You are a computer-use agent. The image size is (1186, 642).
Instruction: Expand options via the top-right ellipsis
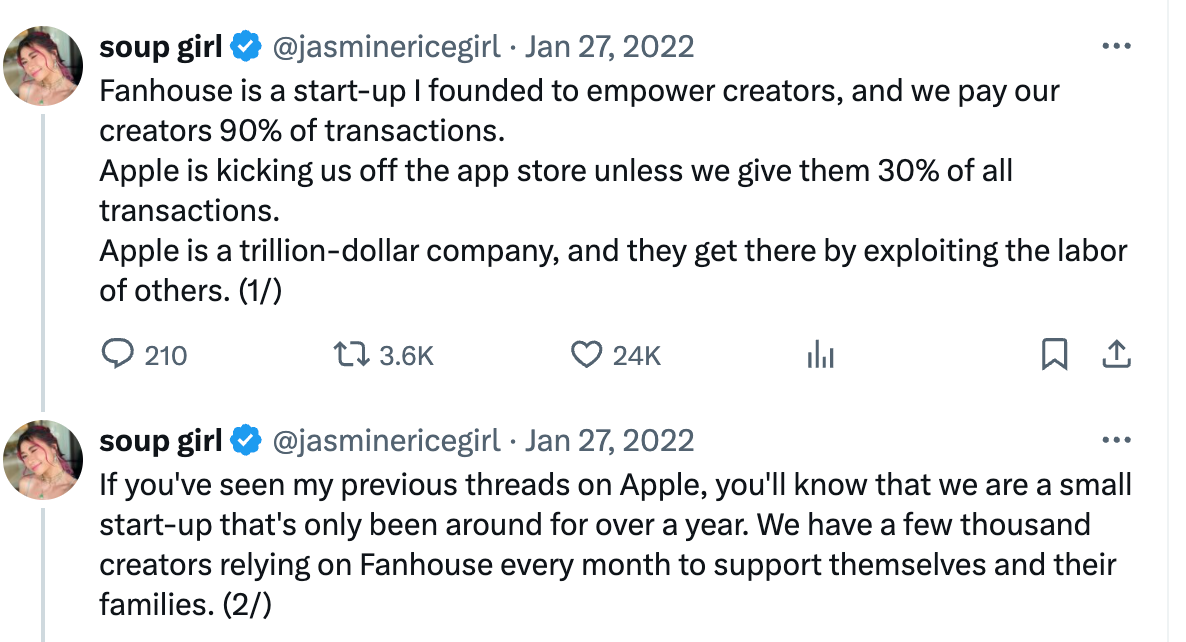click(1117, 46)
